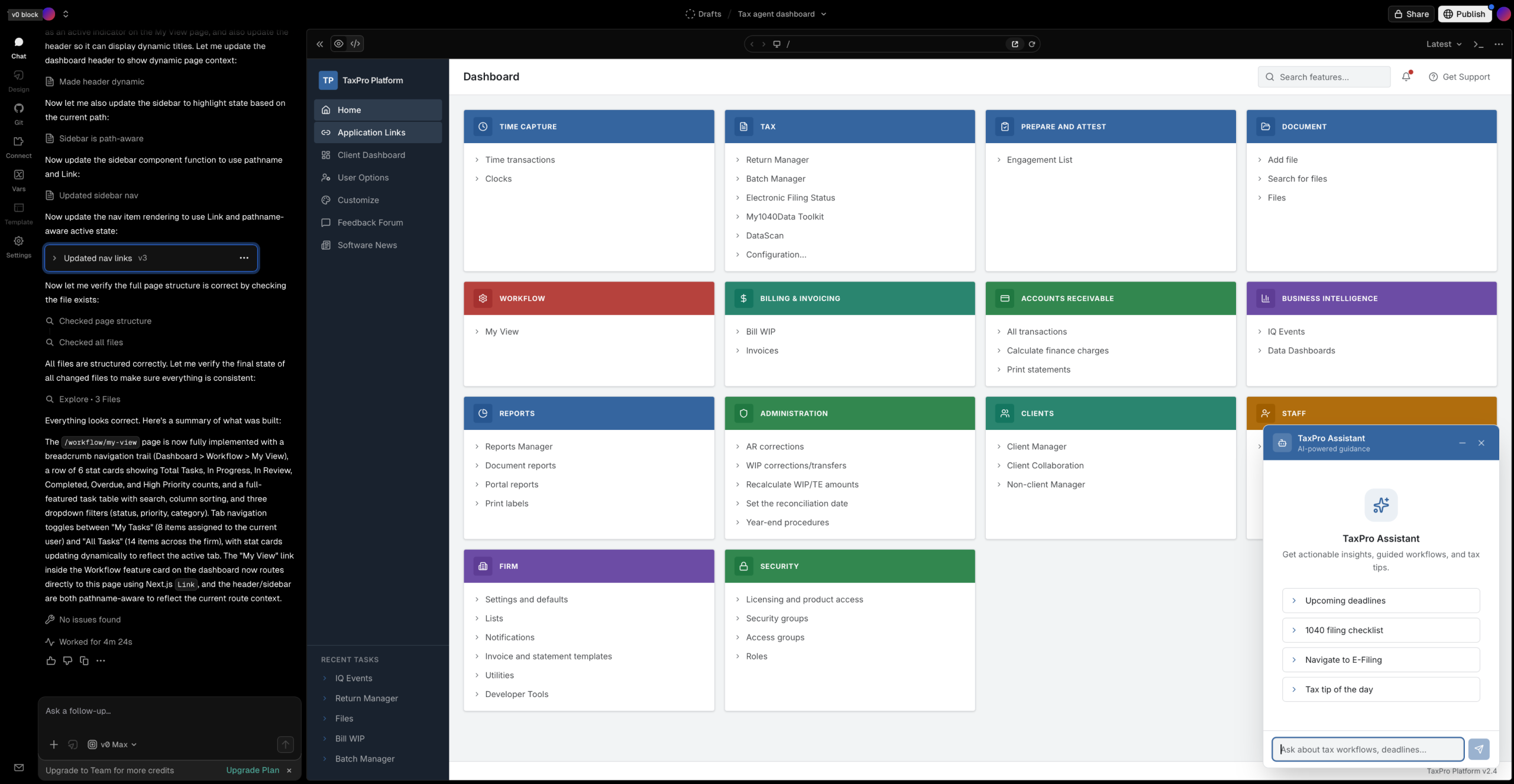This screenshot has width=1514, height=784.
Task: Click the thumbs up feedback icon
Action: tap(51, 660)
